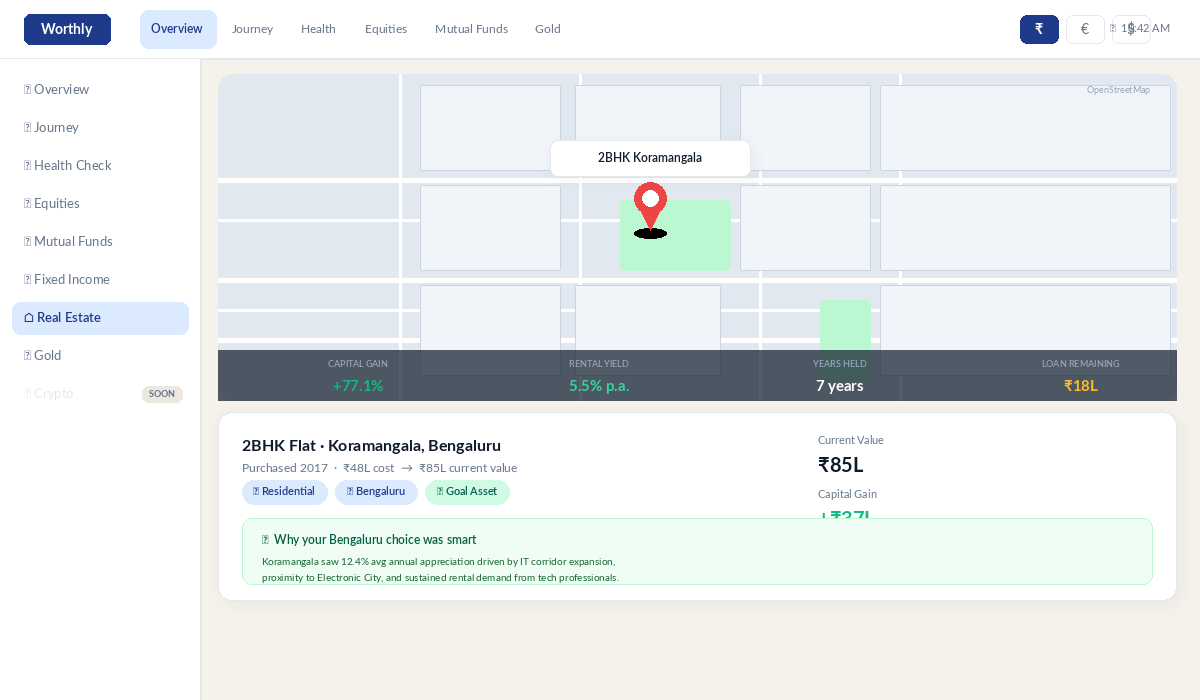Switch currency to Dollar
Screen dimensions: 1200x700
pos(1131,29)
